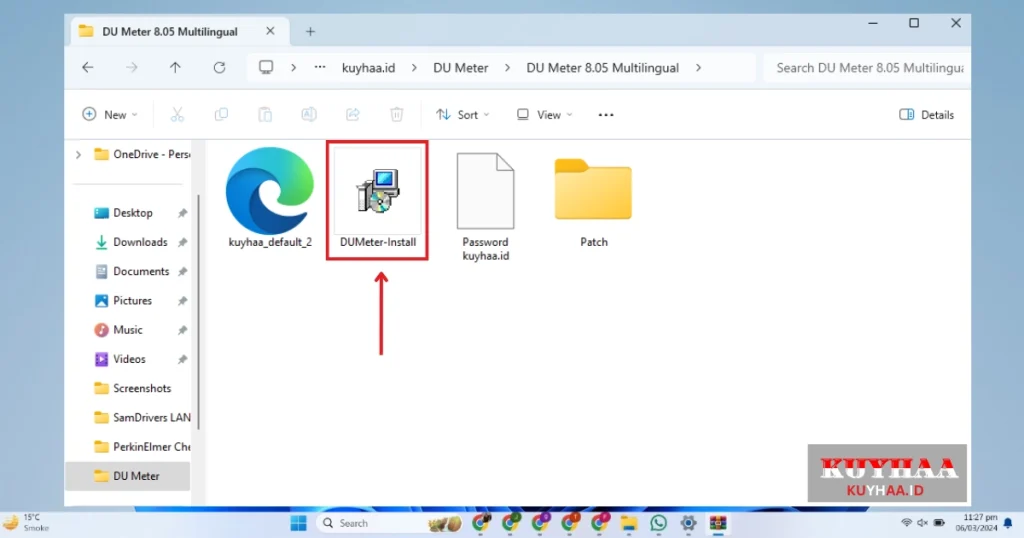Viewport: 1024px width, 538px height.
Task: Open WinRAR from the taskbar
Action: pyautogui.click(x=718, y=523)
